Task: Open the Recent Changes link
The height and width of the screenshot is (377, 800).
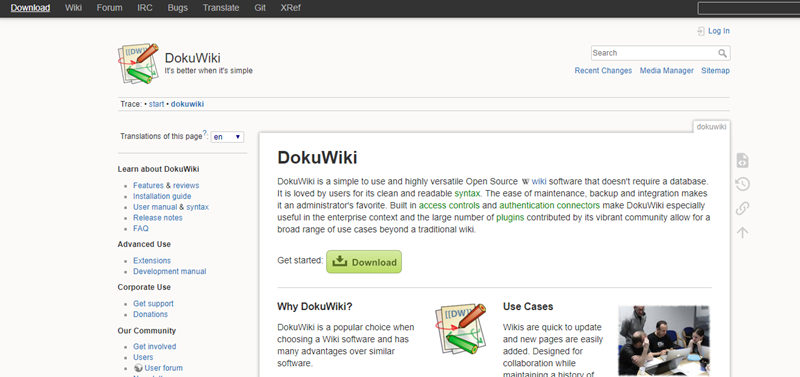Action: [x=603, y=71]
